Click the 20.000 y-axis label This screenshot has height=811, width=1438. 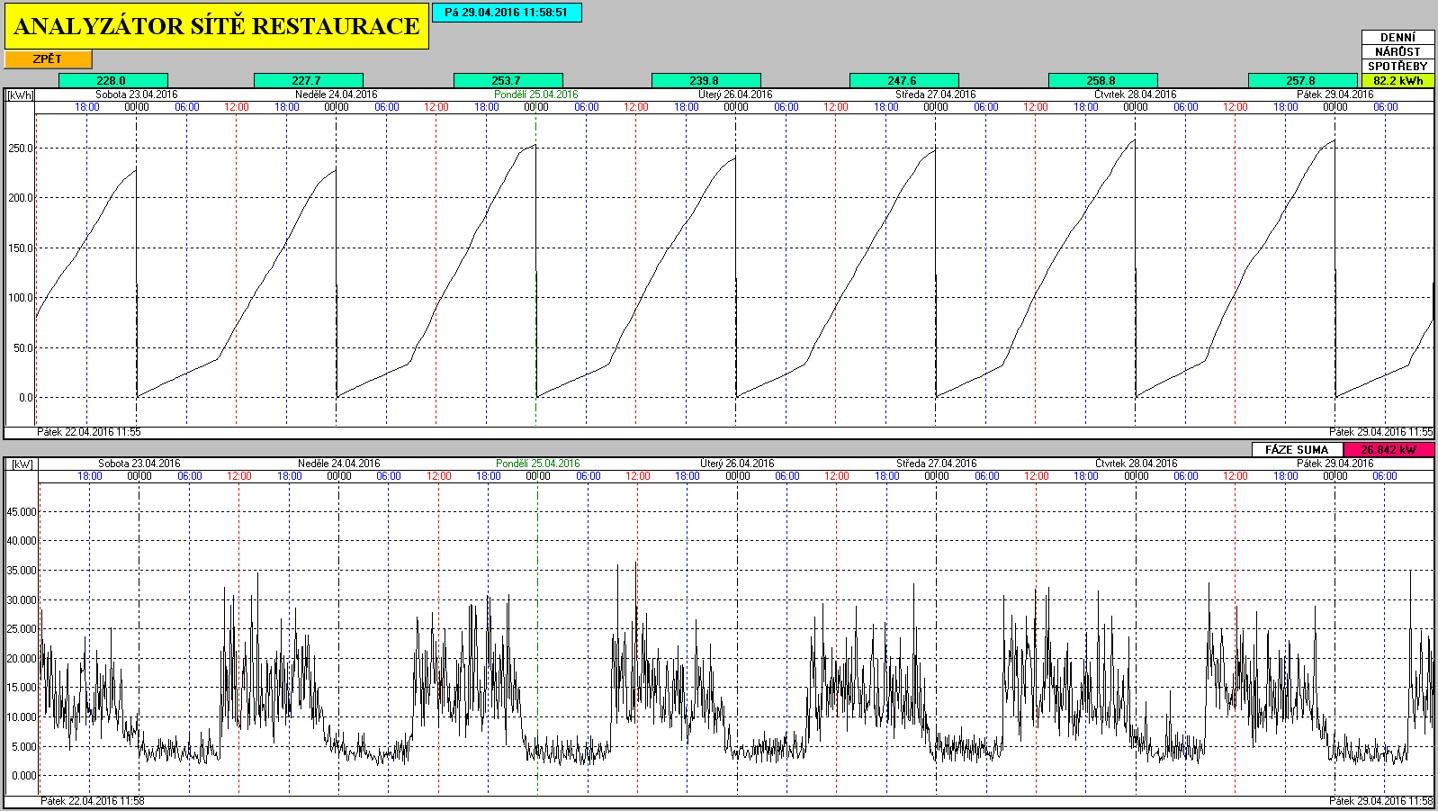(x=21, y=659)
